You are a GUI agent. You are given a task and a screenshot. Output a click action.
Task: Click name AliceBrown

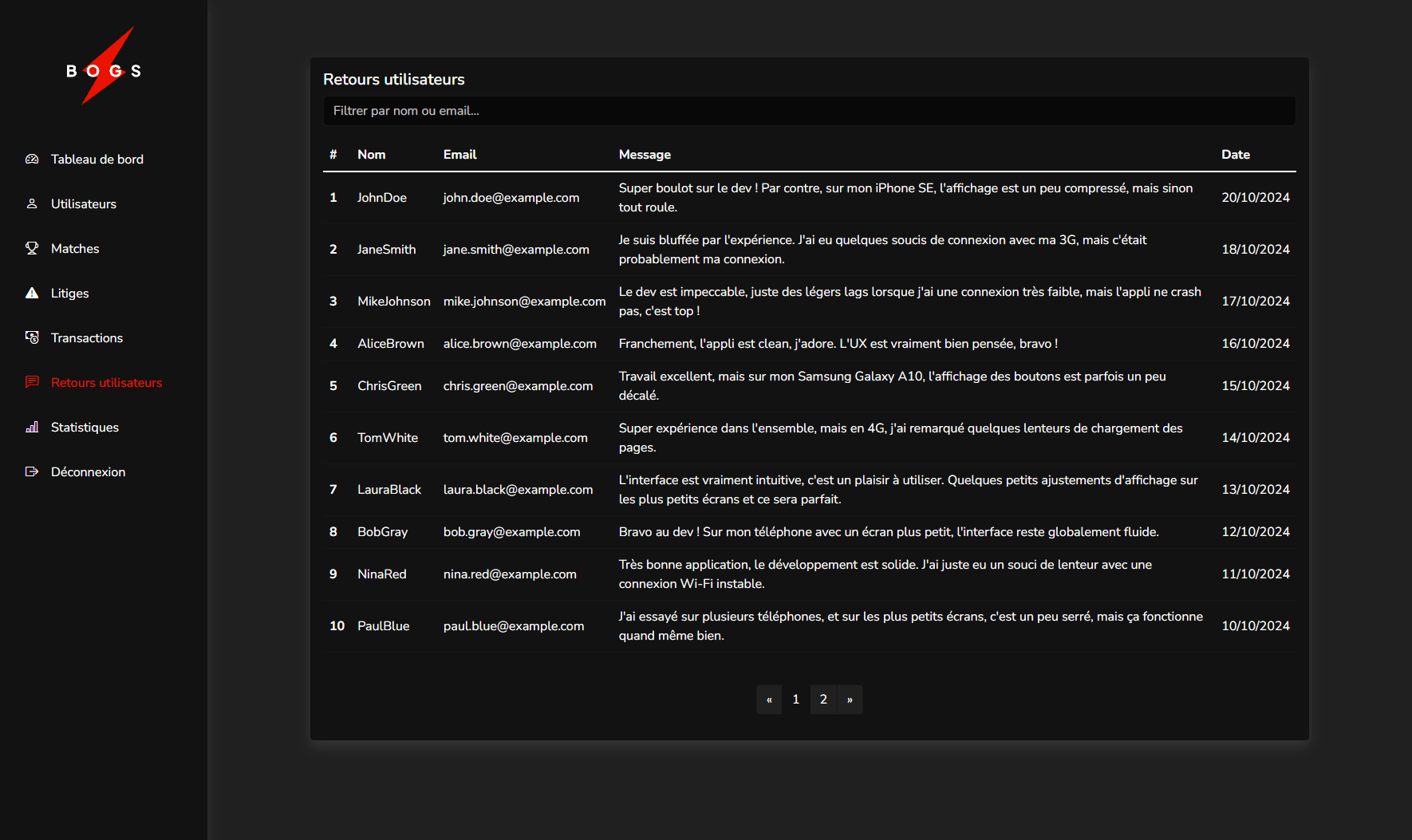[391, 344]
